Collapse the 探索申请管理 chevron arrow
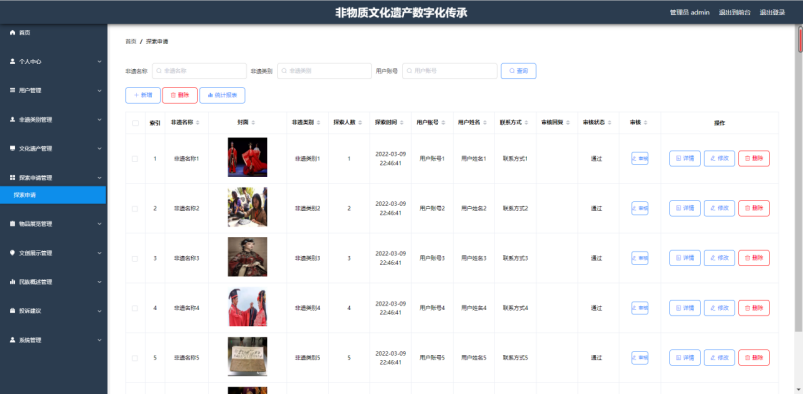The width and height of the screenshot is (803, 394). tap(99, 178)
